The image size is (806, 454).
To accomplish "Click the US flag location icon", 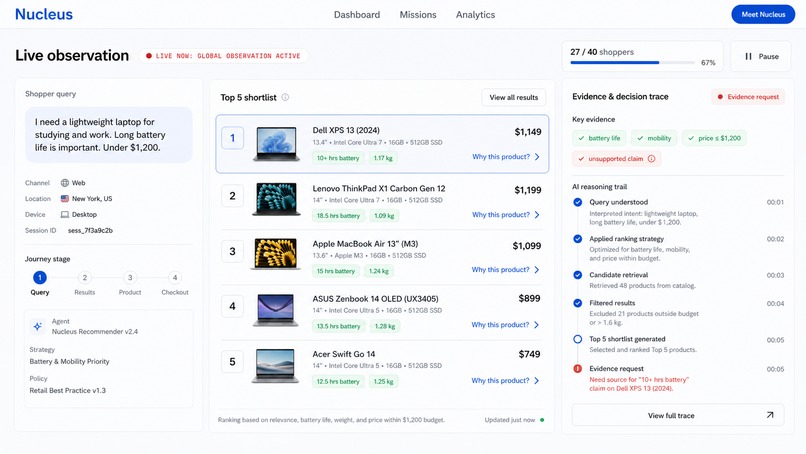I will tap(65, 198).
